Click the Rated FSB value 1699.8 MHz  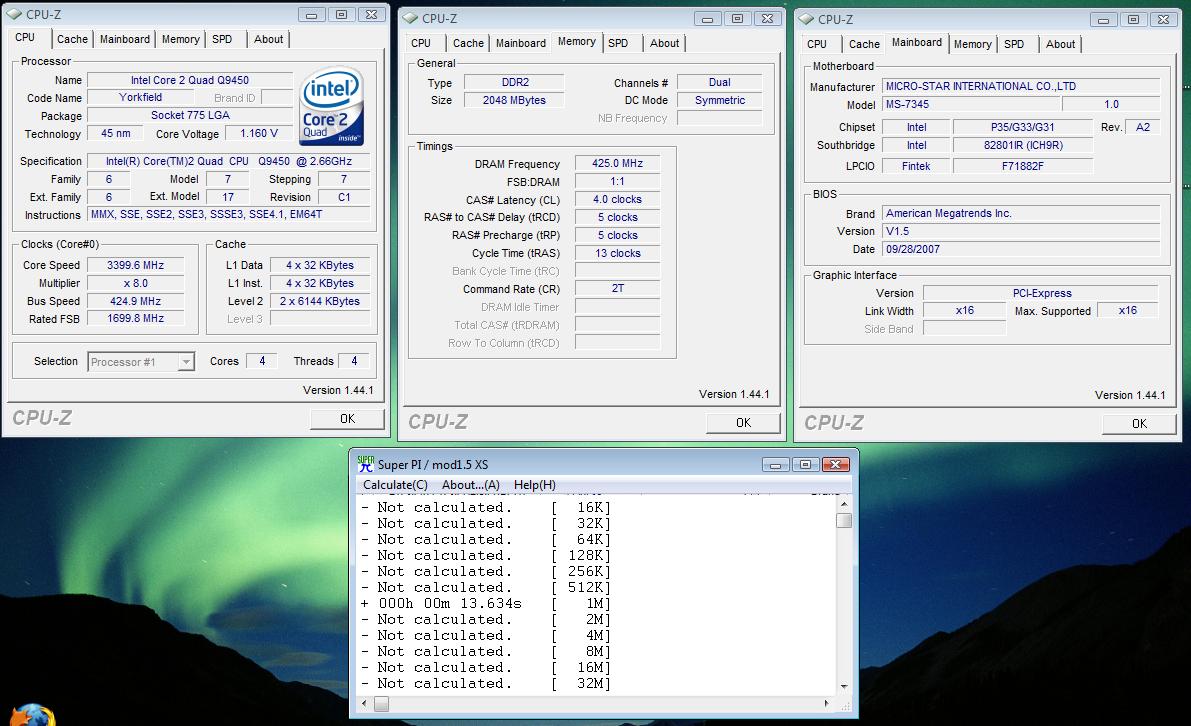click(135, 319)
